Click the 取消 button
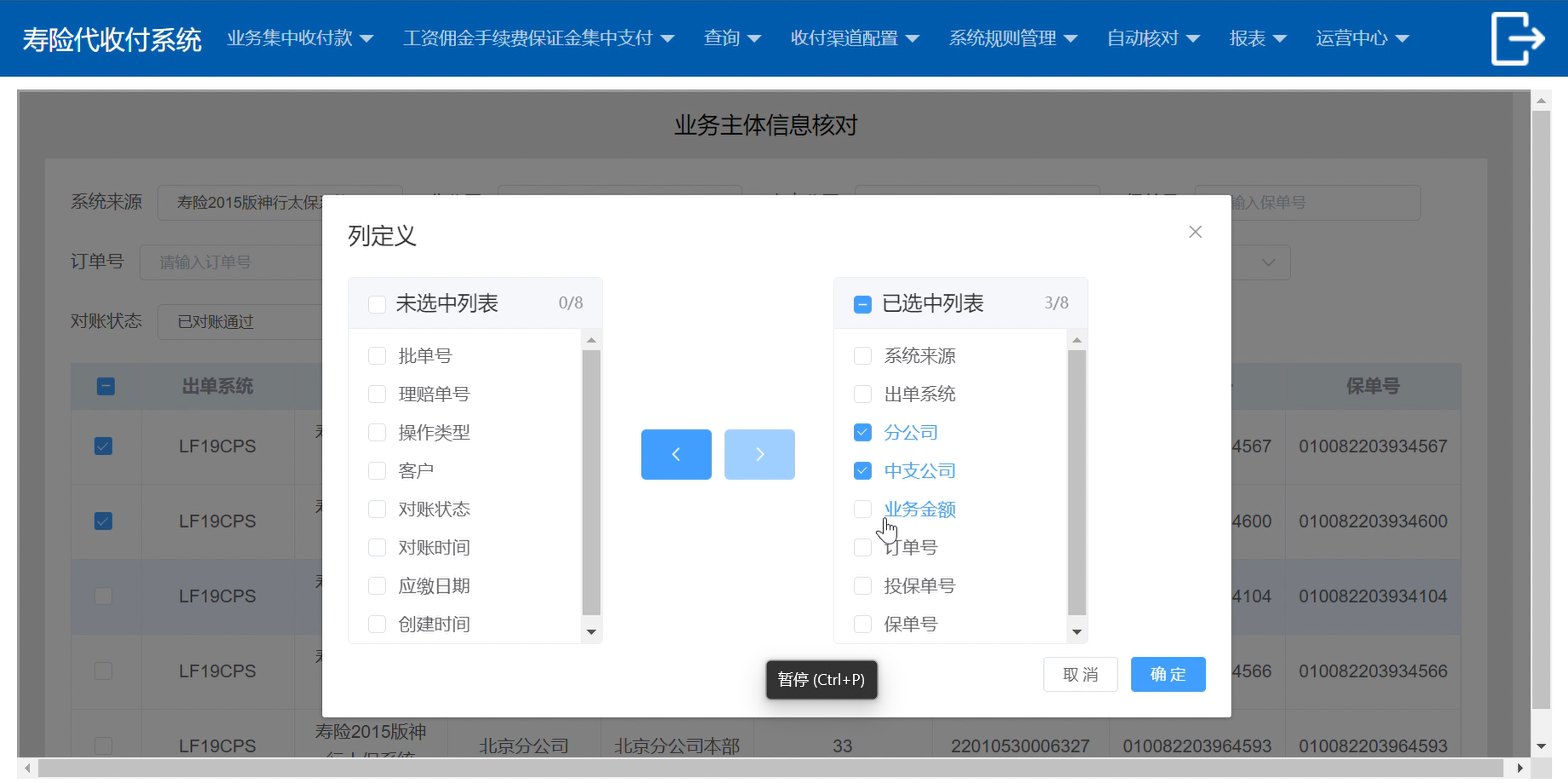 click(1081, 675)
